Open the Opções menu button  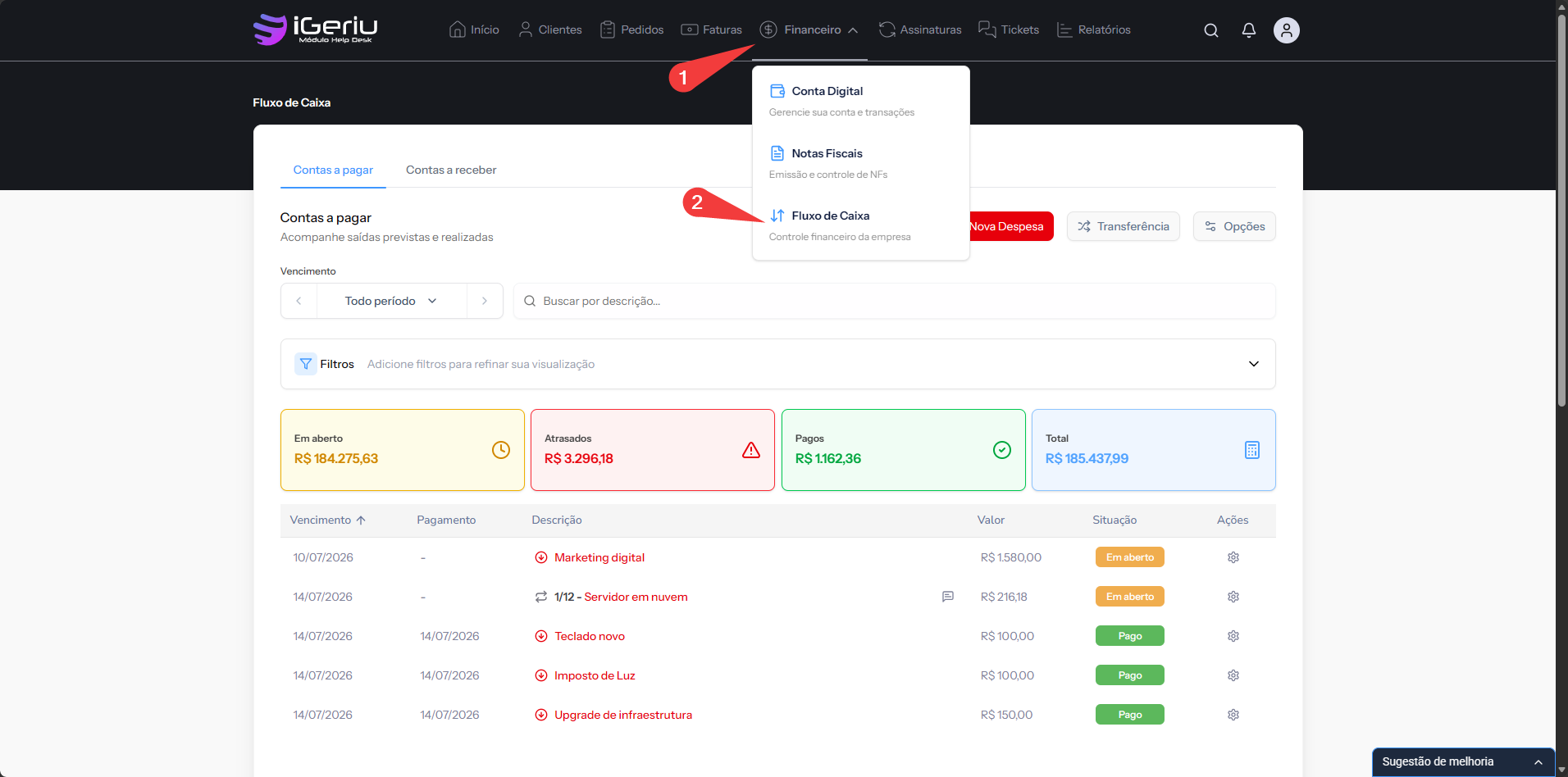coord(1234,226)
